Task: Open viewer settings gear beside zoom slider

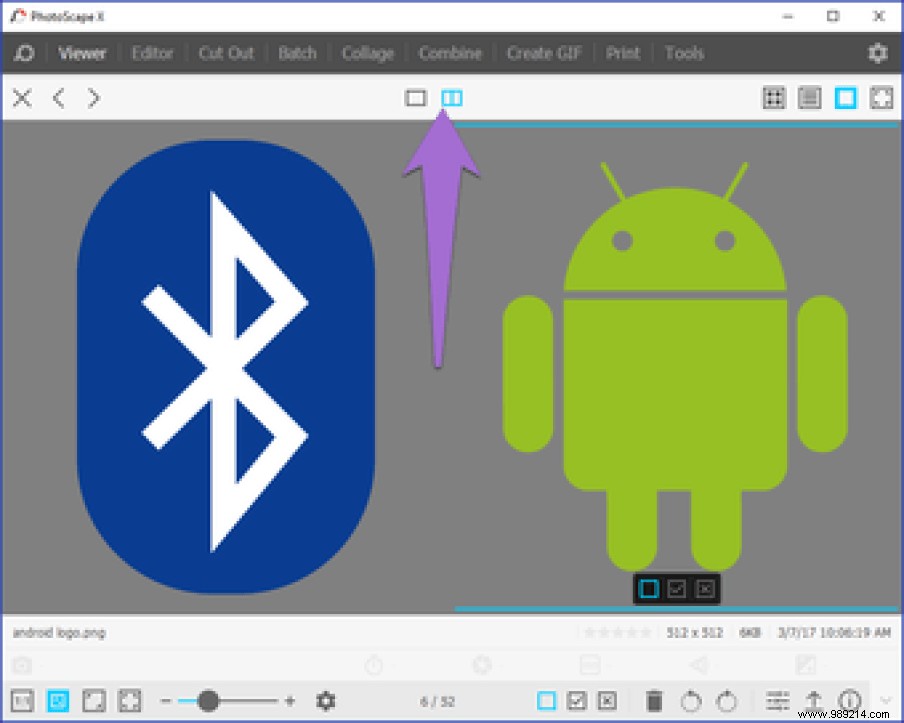Action: [x=325, y=701]
